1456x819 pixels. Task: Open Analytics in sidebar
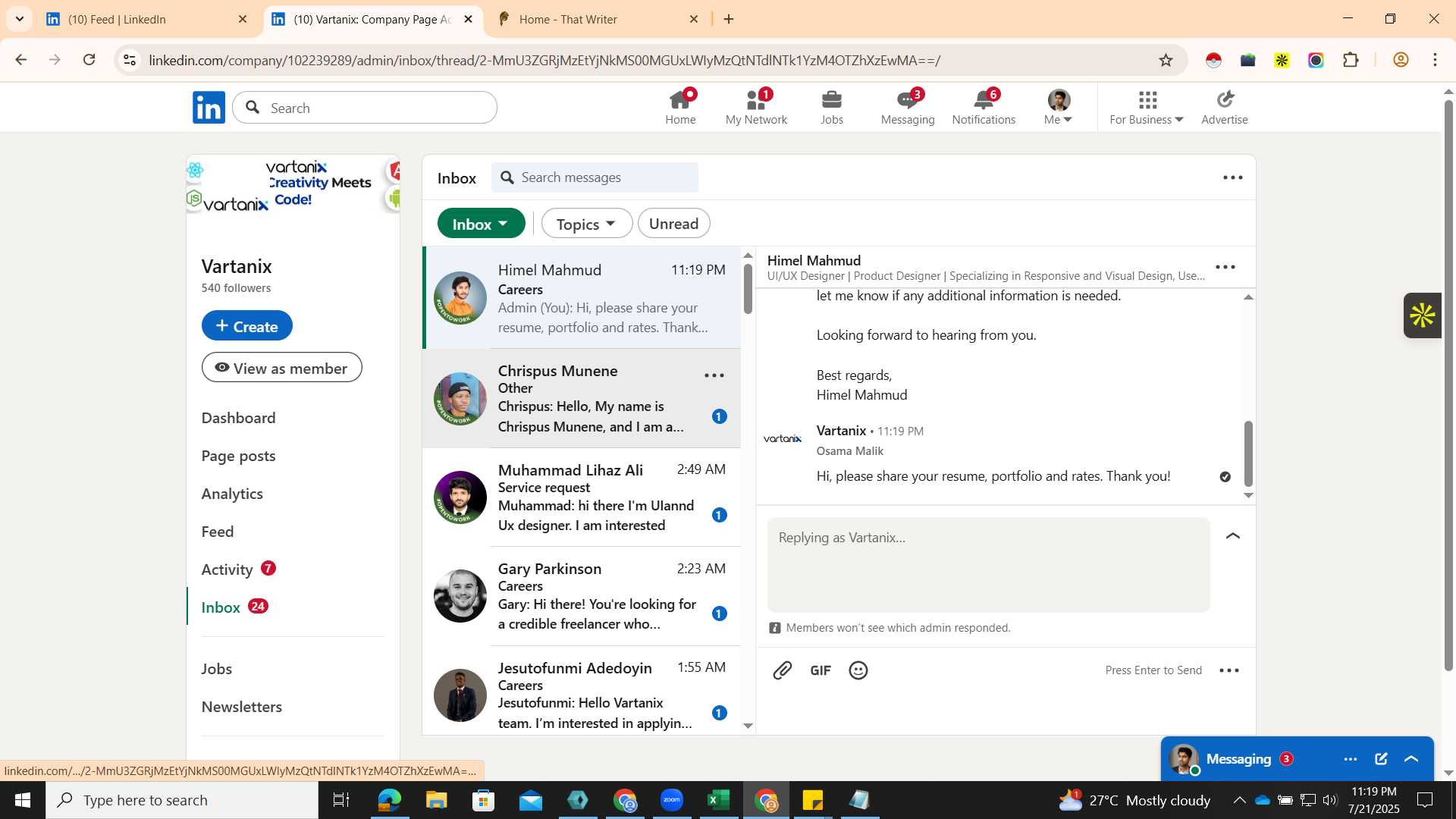click(232, 494)
